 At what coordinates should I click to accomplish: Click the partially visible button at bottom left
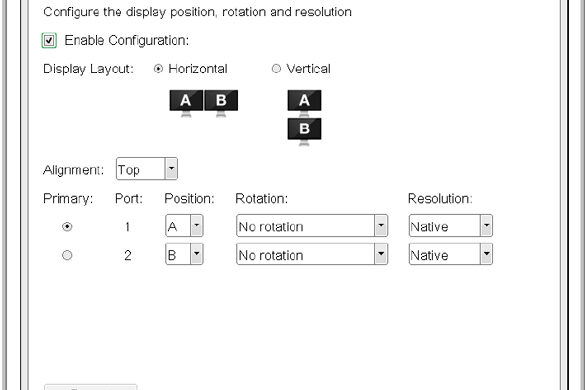click(x=91, y=387)
